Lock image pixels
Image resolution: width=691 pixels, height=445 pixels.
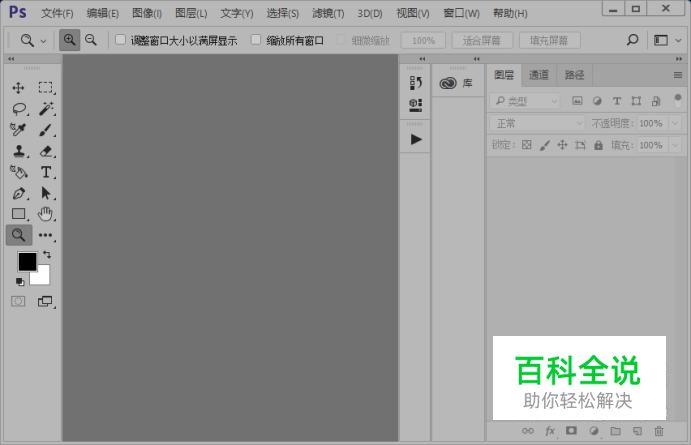point(545,145)
